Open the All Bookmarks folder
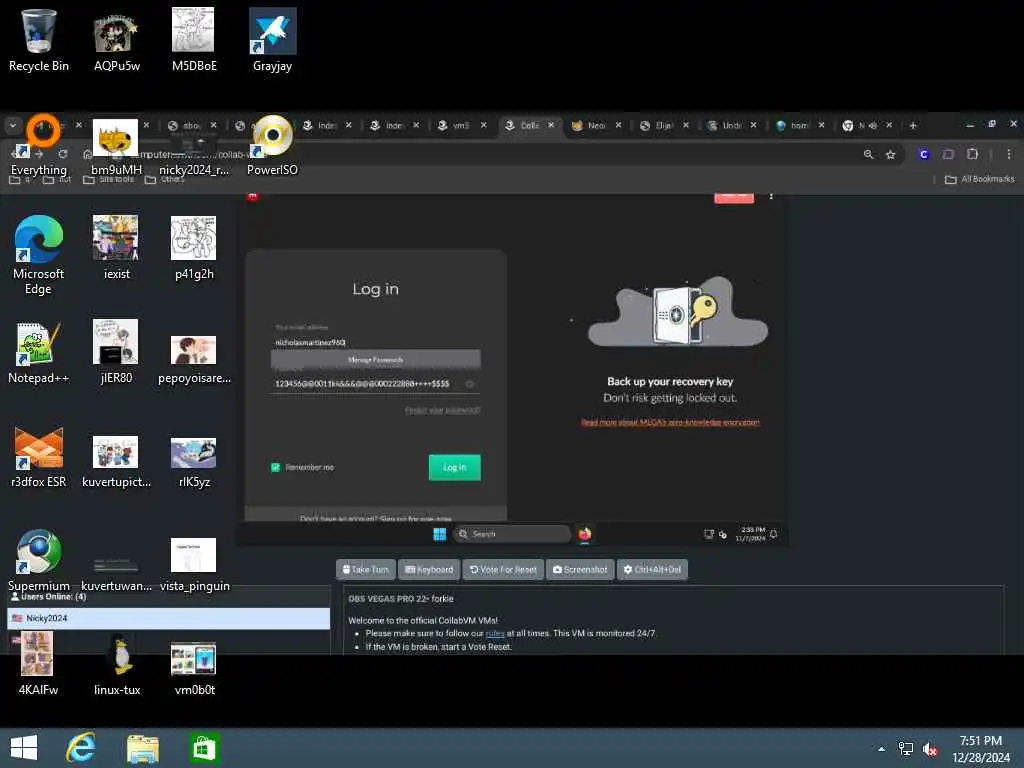 coord(980,179)
